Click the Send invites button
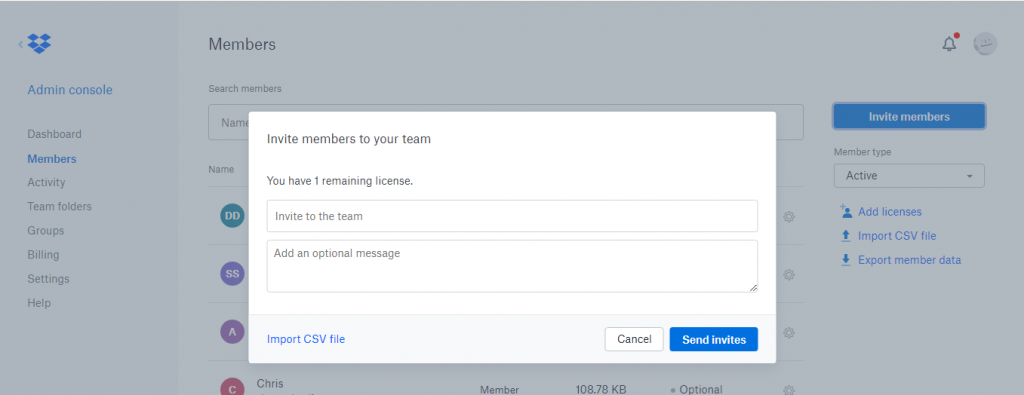 click(714, 340)
